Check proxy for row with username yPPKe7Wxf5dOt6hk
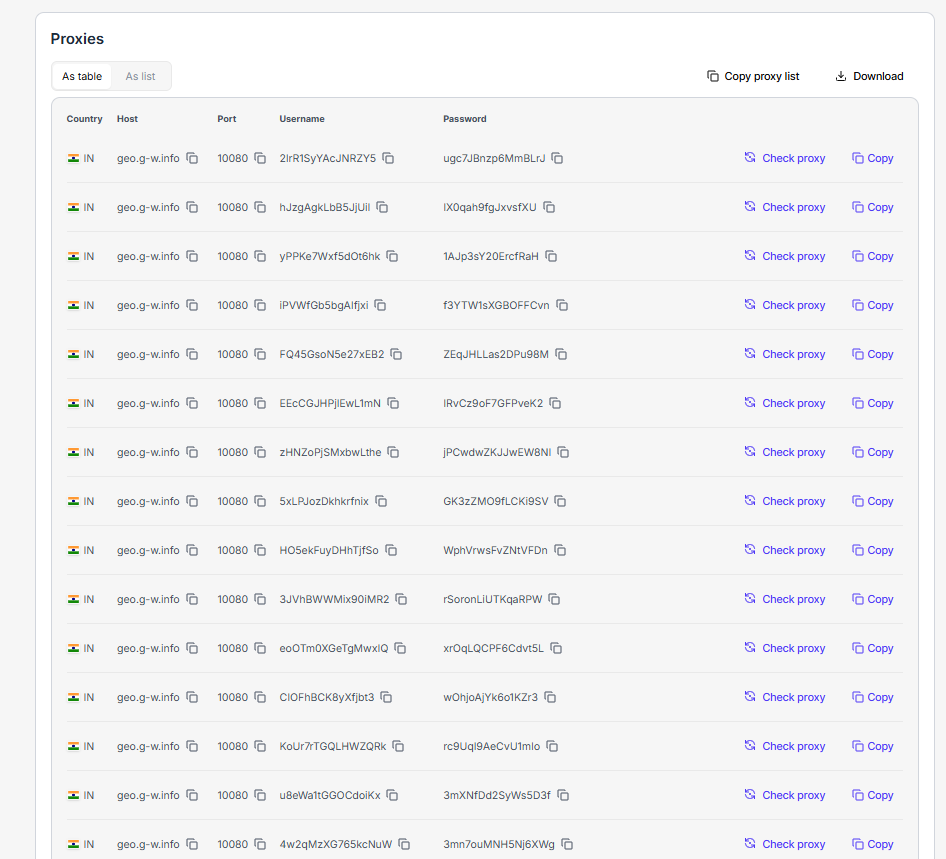Screen dimensions: 946x859 pyautogui.click(x=785, y=256)
